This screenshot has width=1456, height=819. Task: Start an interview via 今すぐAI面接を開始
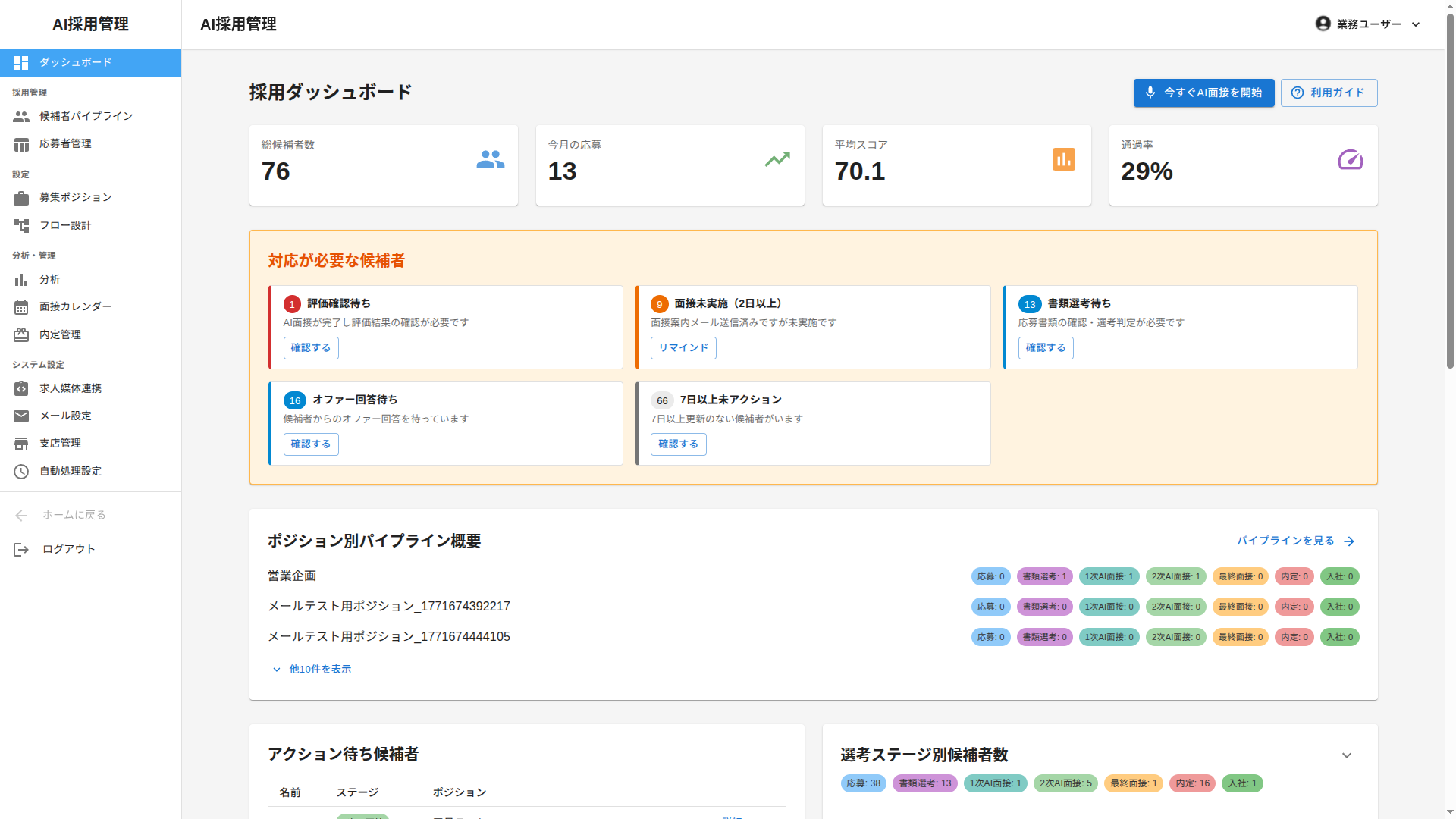click(x=1203, y=93)
